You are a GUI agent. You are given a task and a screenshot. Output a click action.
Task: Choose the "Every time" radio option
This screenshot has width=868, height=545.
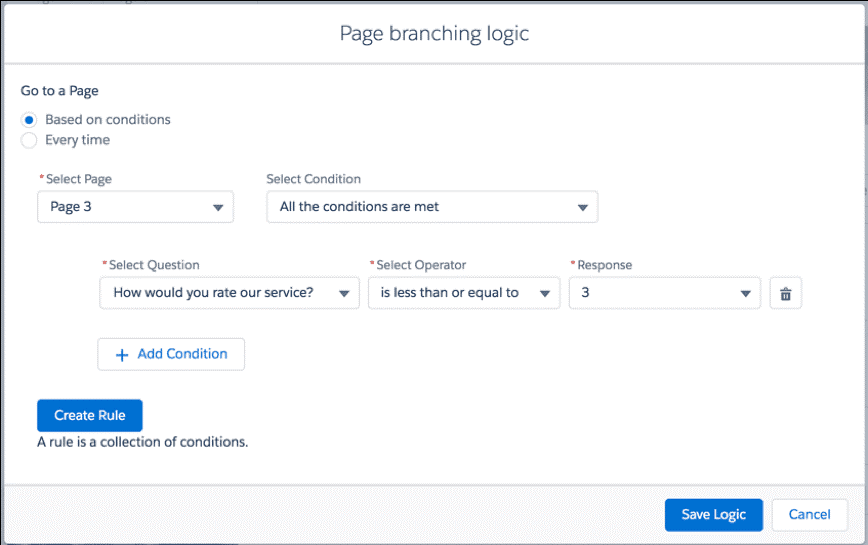[x=29, y=141]
